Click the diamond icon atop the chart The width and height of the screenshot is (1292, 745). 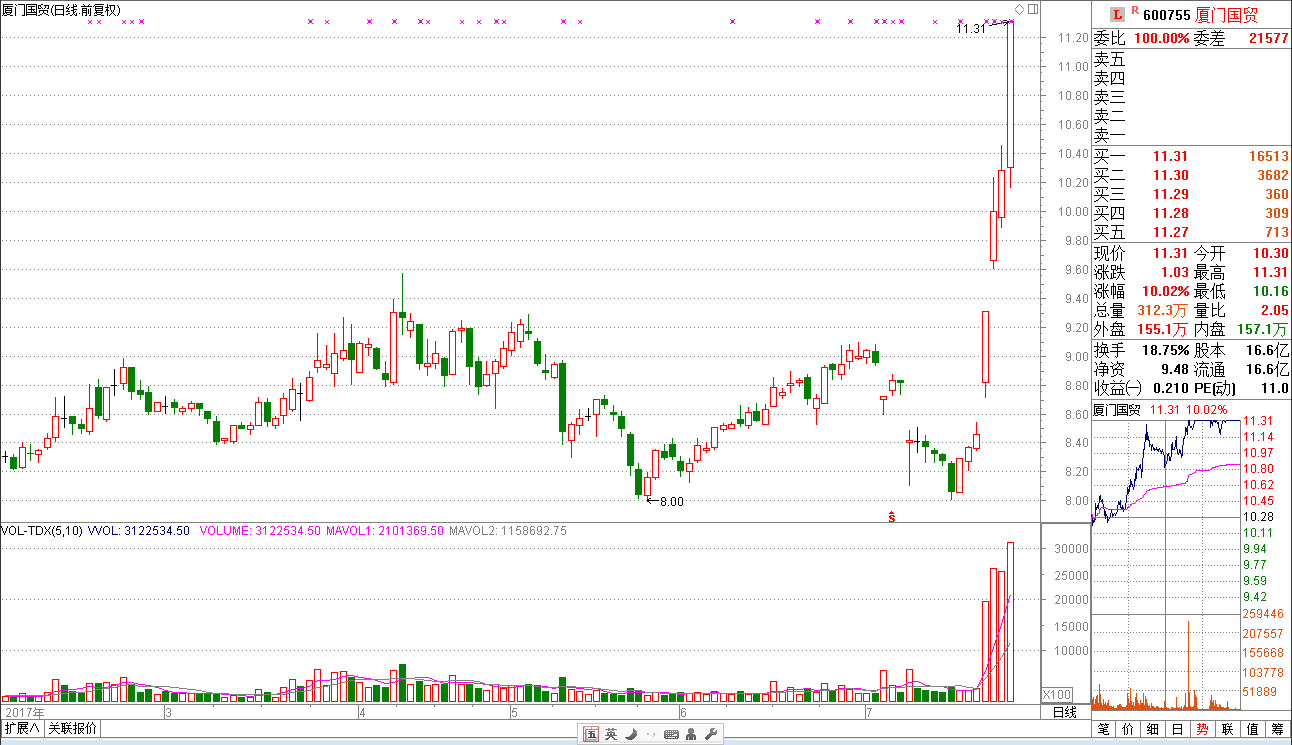point(1019,10)
